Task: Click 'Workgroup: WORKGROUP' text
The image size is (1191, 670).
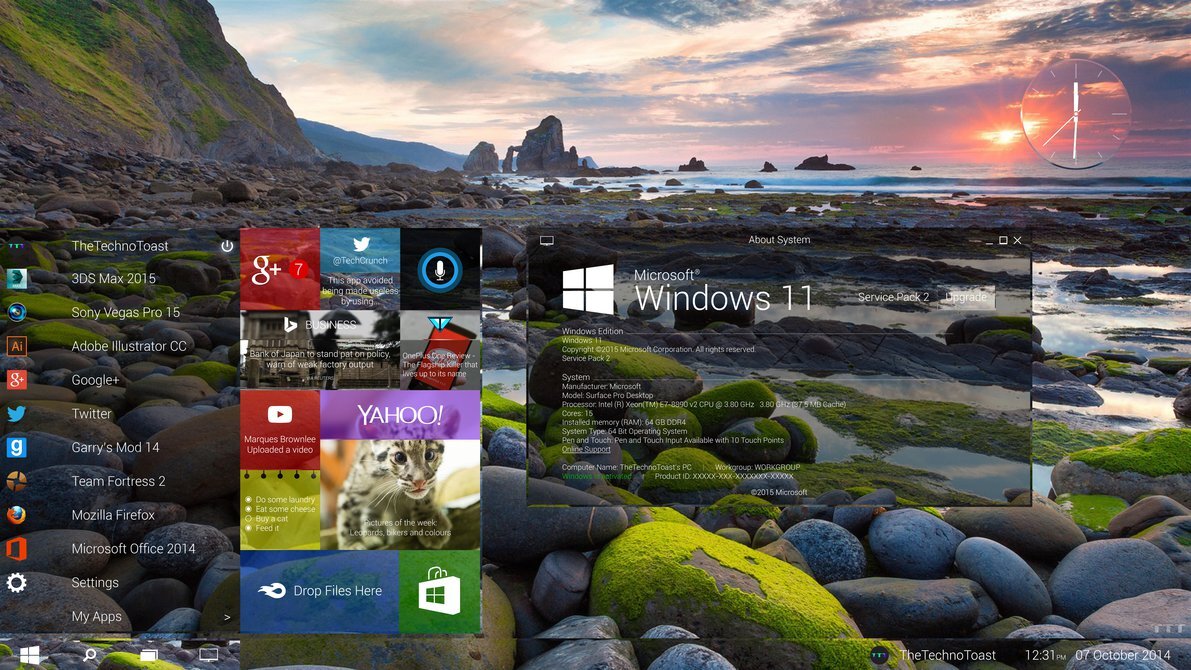Action: [757, 467]
